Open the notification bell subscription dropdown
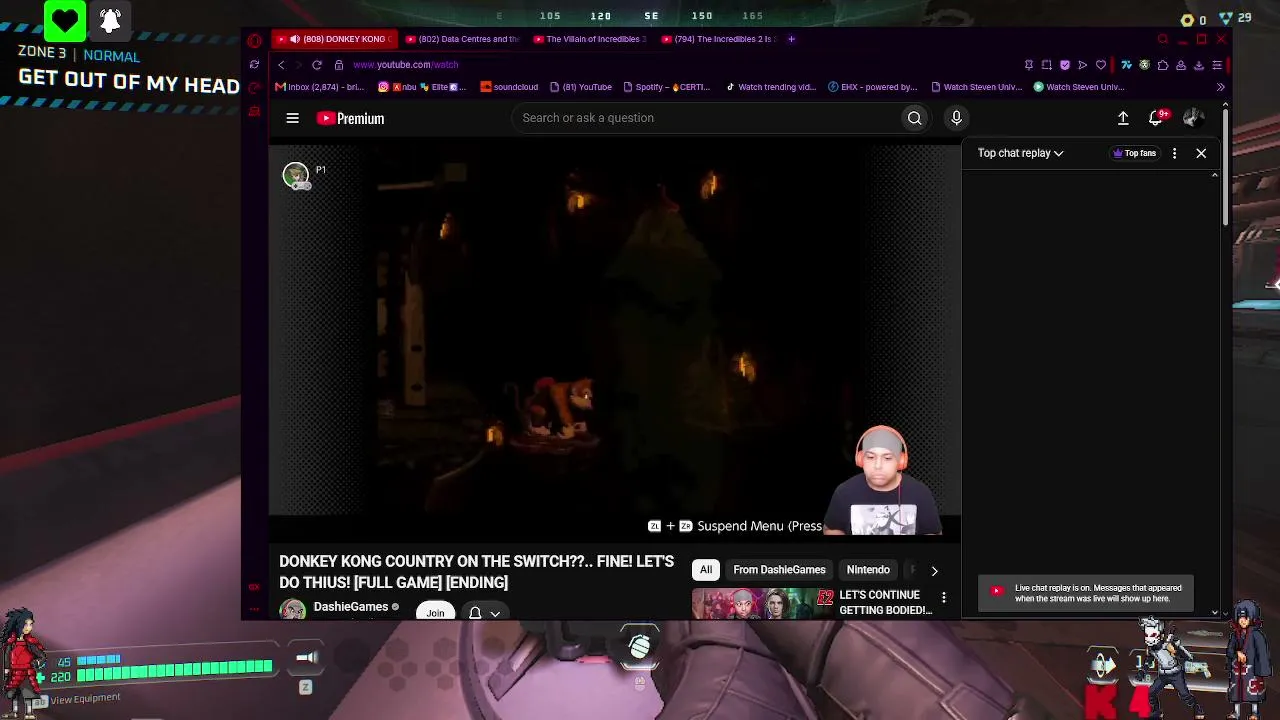Viewport: 1280px width, 720px height. click(484, 613)
